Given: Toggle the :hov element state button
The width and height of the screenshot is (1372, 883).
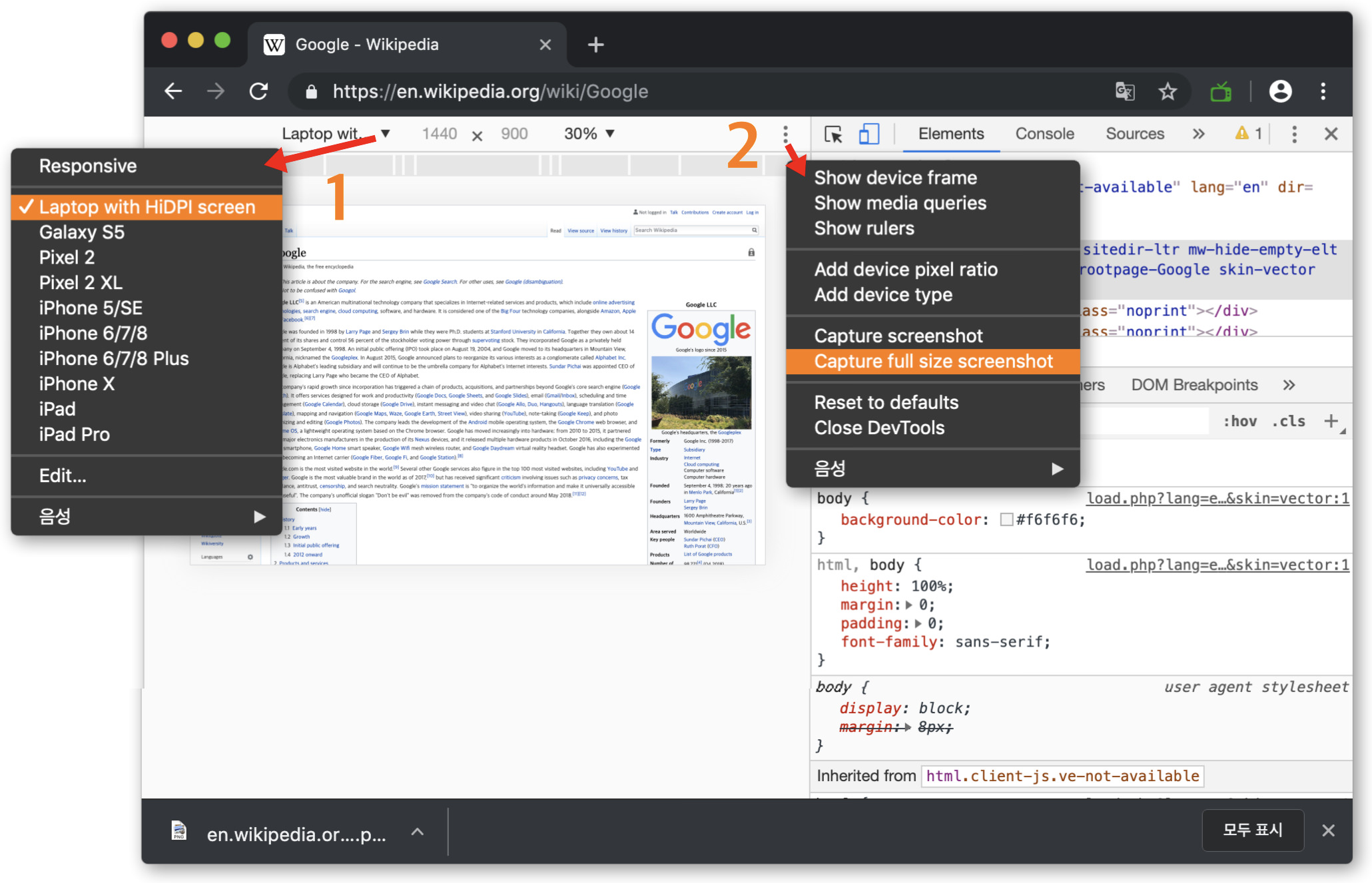Looking at the screenshot, I should coord(1239,421).
